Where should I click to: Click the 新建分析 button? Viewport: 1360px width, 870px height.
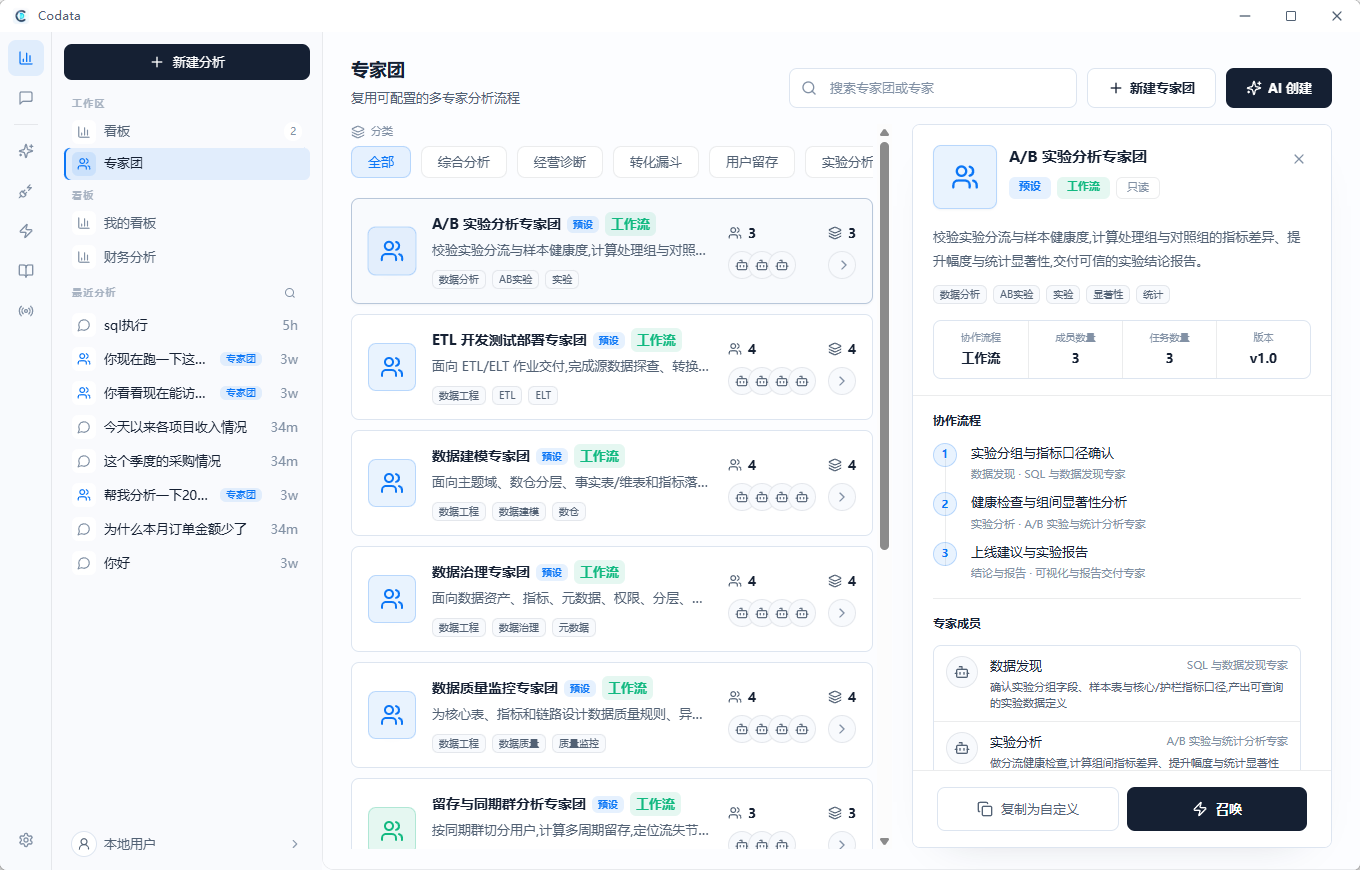187,62
